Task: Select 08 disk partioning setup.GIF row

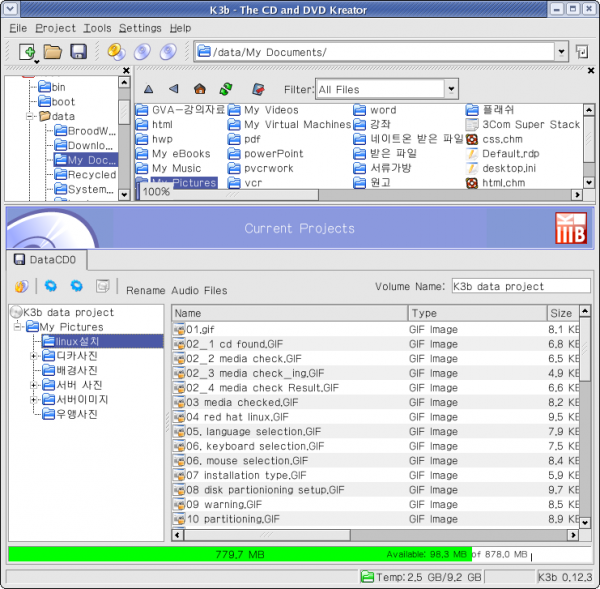Action: (x=376, y=490)
